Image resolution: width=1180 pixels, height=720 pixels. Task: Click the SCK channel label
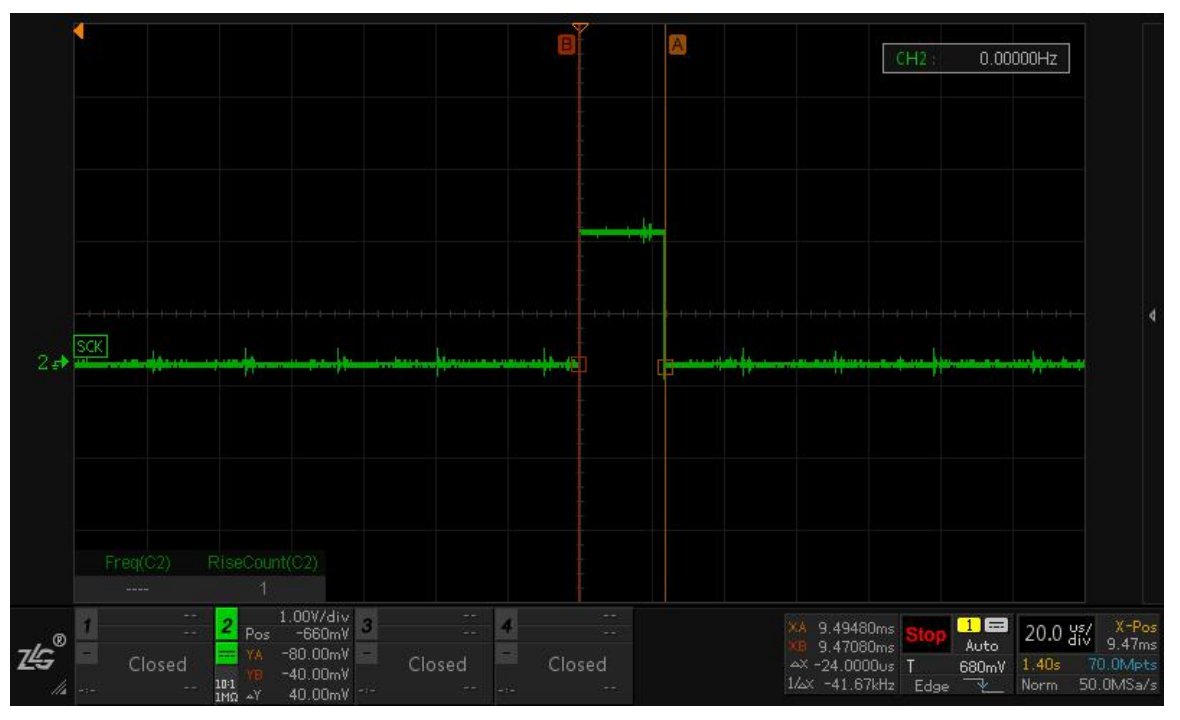[x=90, y=346]
